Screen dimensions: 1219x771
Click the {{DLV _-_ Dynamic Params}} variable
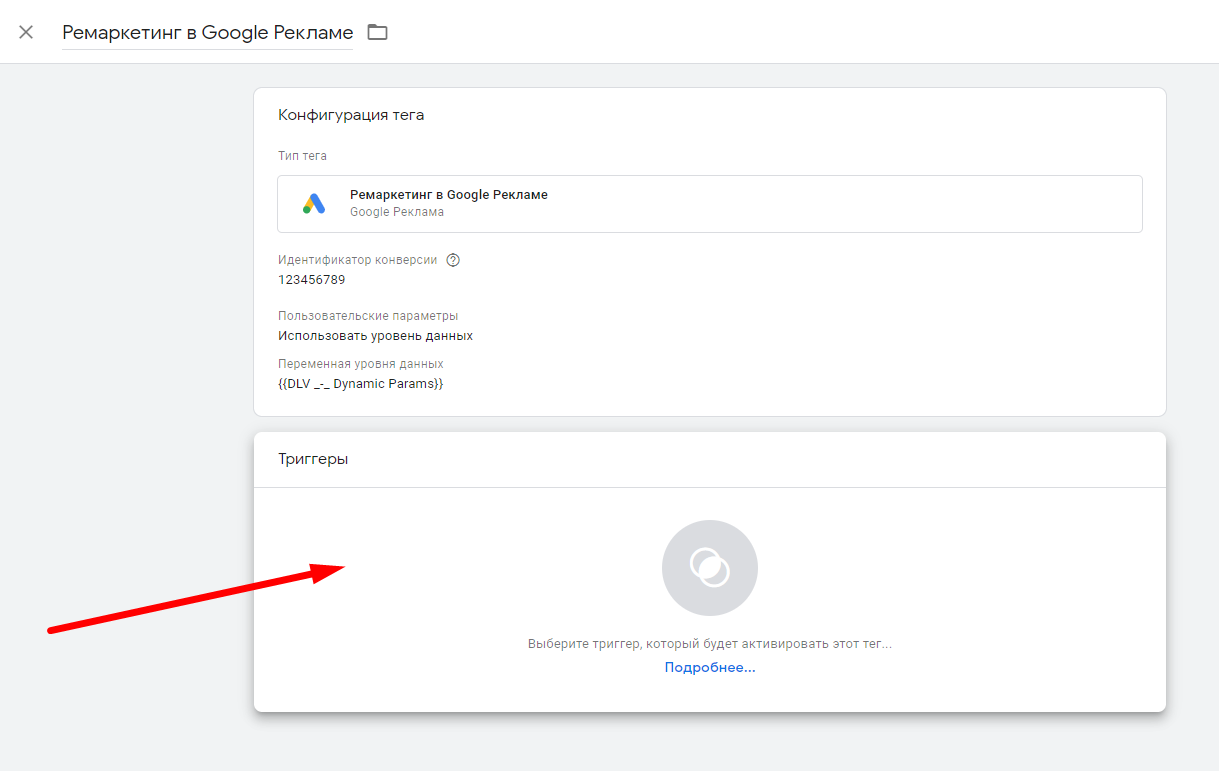(x=360, y=384)
